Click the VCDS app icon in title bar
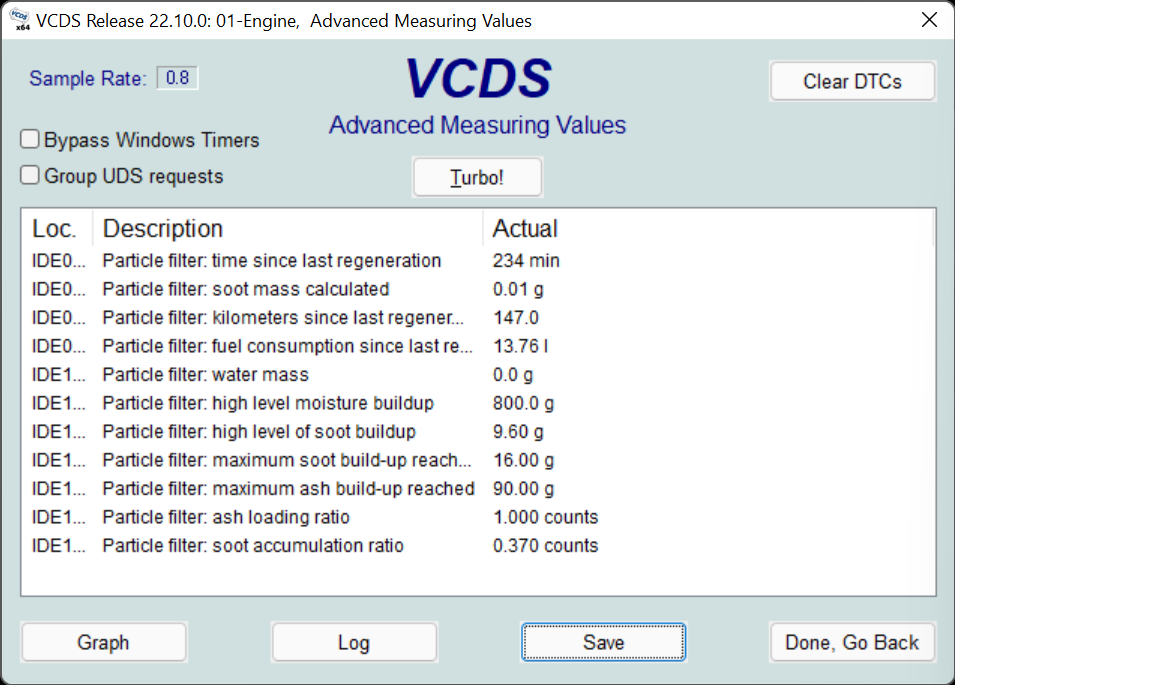1152x685 pixels. pyautogui.click(x=20, y=20)
